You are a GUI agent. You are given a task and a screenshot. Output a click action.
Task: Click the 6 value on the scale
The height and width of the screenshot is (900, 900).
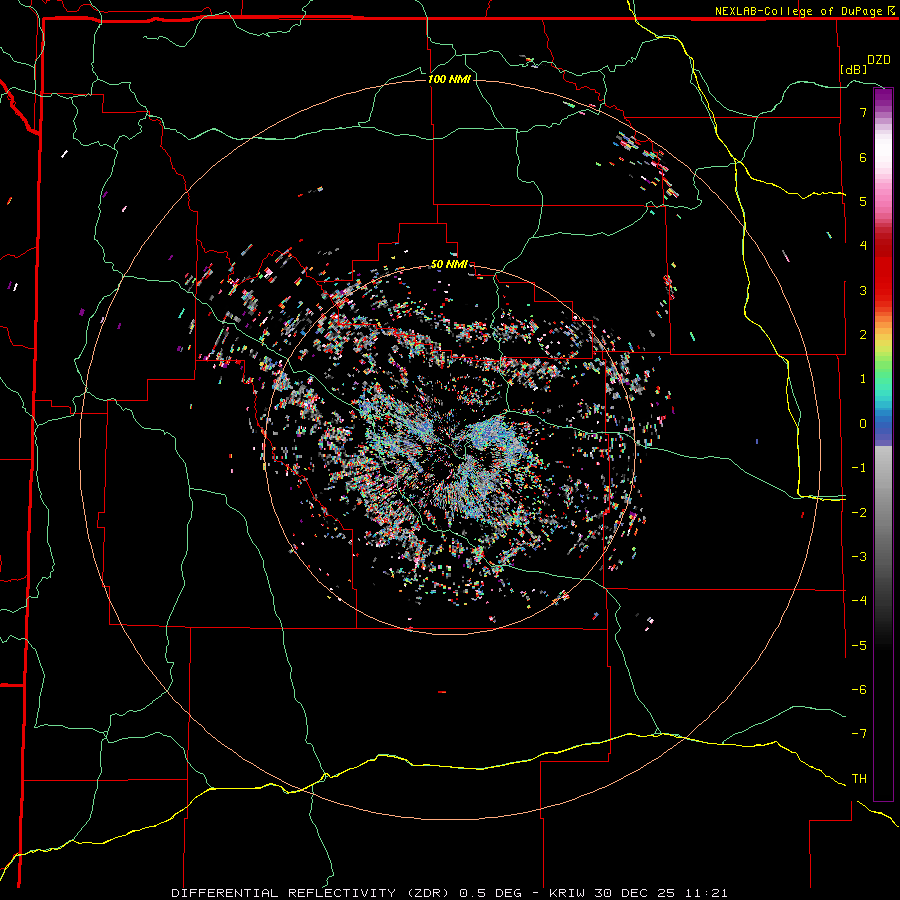pyautogui.click(x=863, y=157)
